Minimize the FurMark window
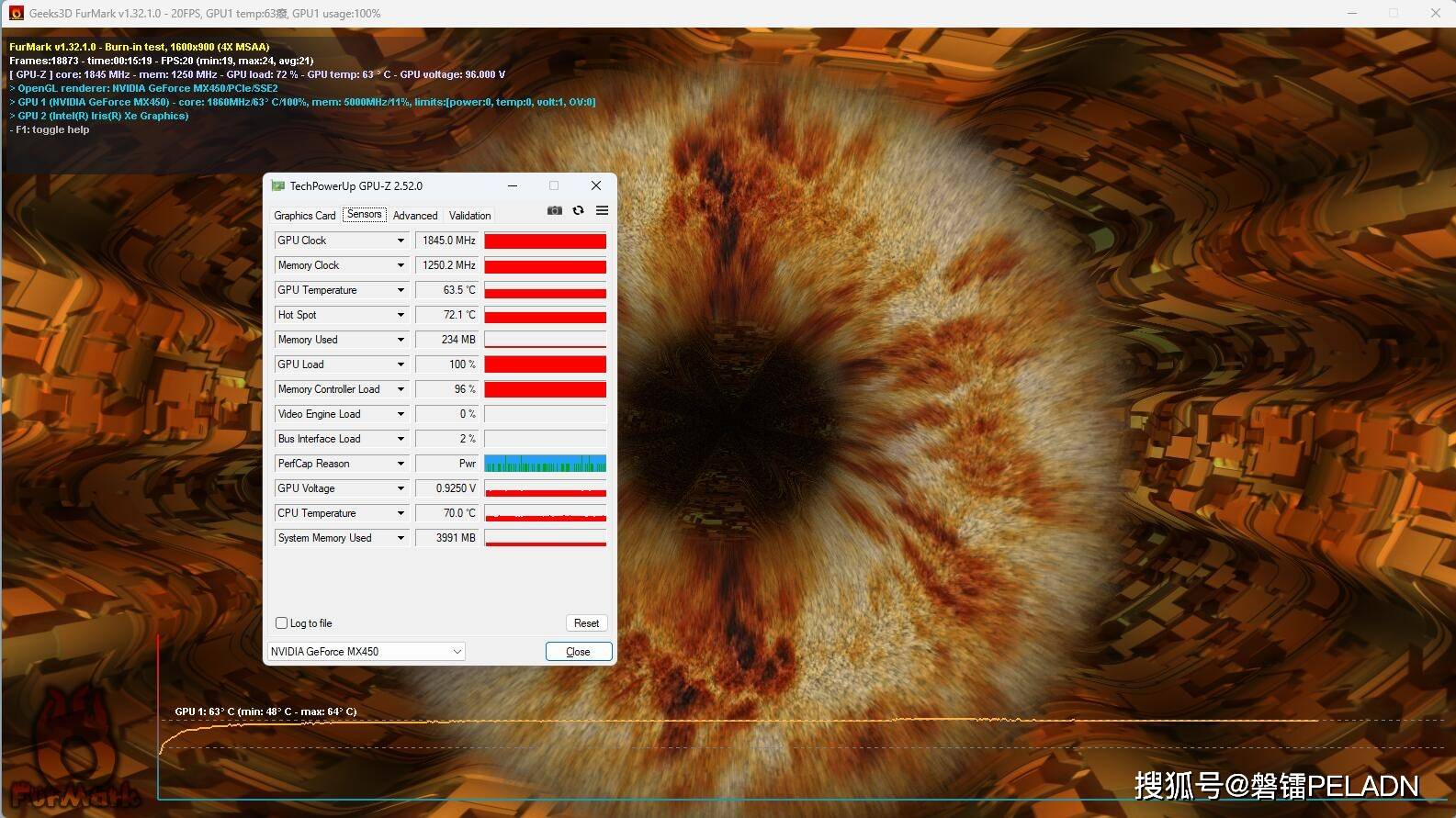Image resolution: width=1456 pixels, height=818 pixels. pyautogui.click(x=1352, y=13)
